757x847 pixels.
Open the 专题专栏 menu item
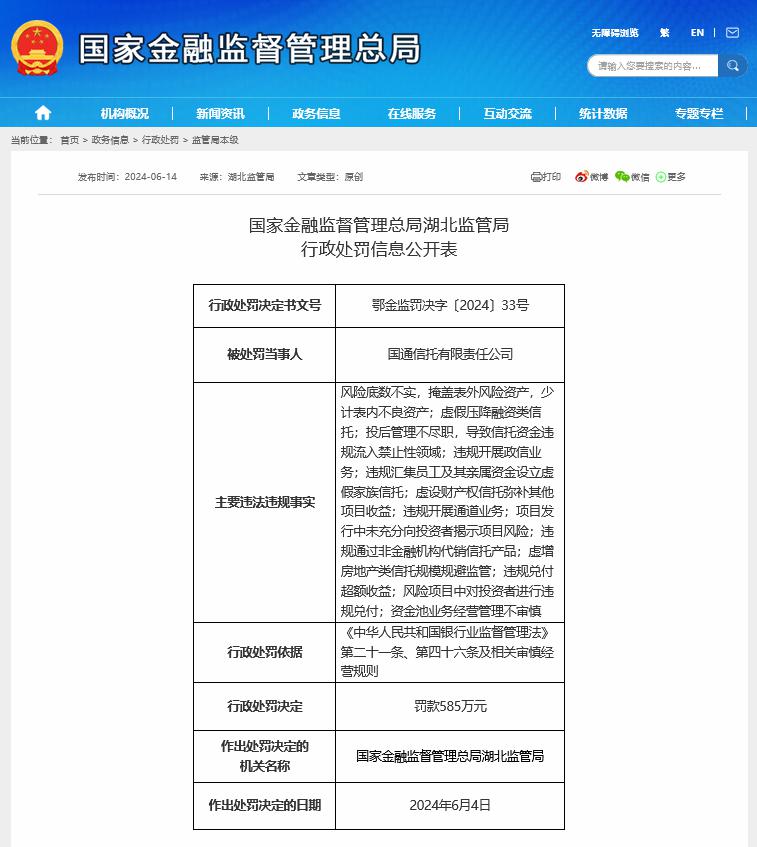699,113
